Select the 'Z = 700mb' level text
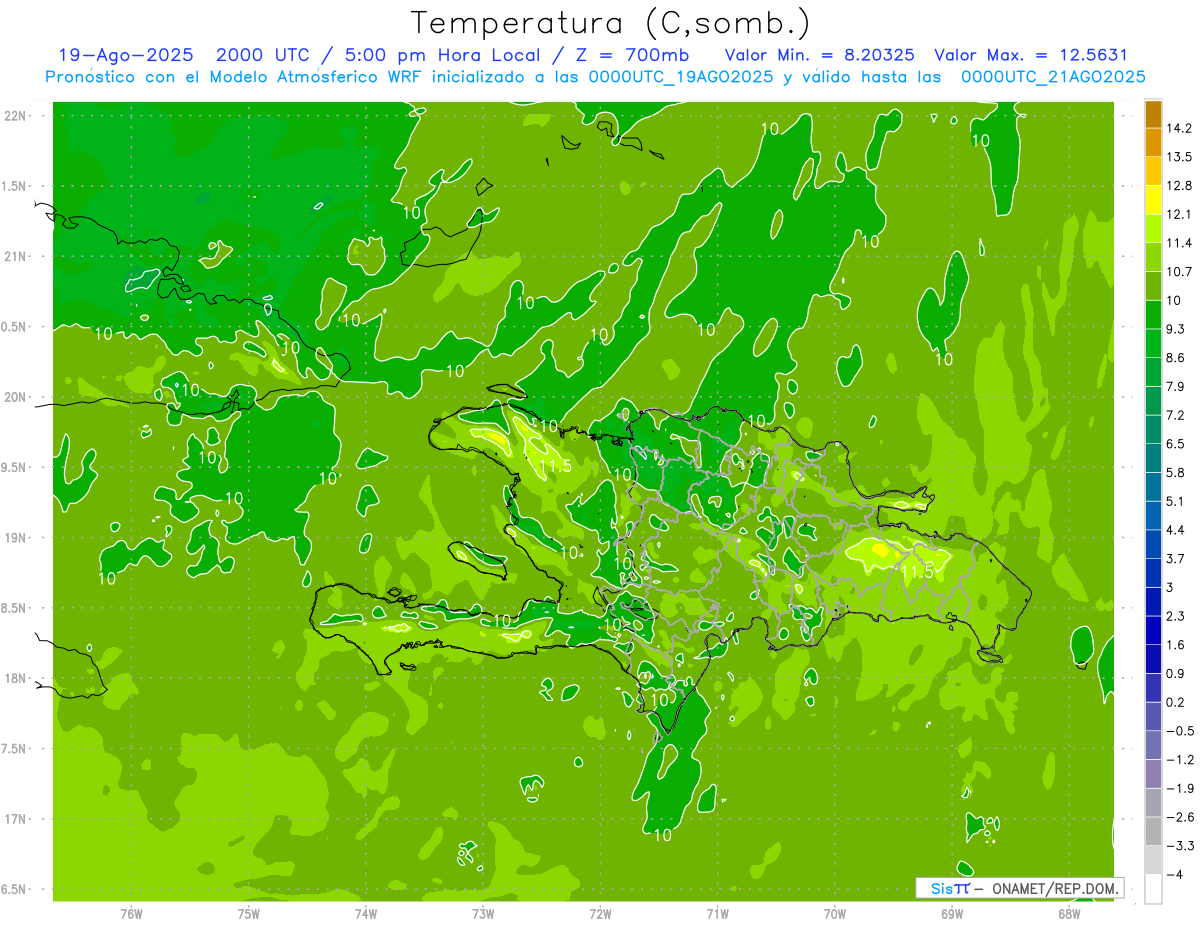This screenshot has height=927, width=1200. coord(634,56)
